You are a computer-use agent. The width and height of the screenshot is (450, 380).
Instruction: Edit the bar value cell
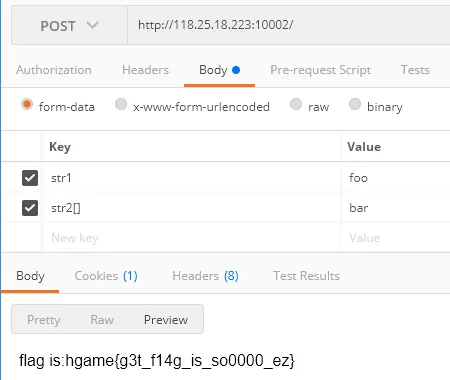[396, 208]
